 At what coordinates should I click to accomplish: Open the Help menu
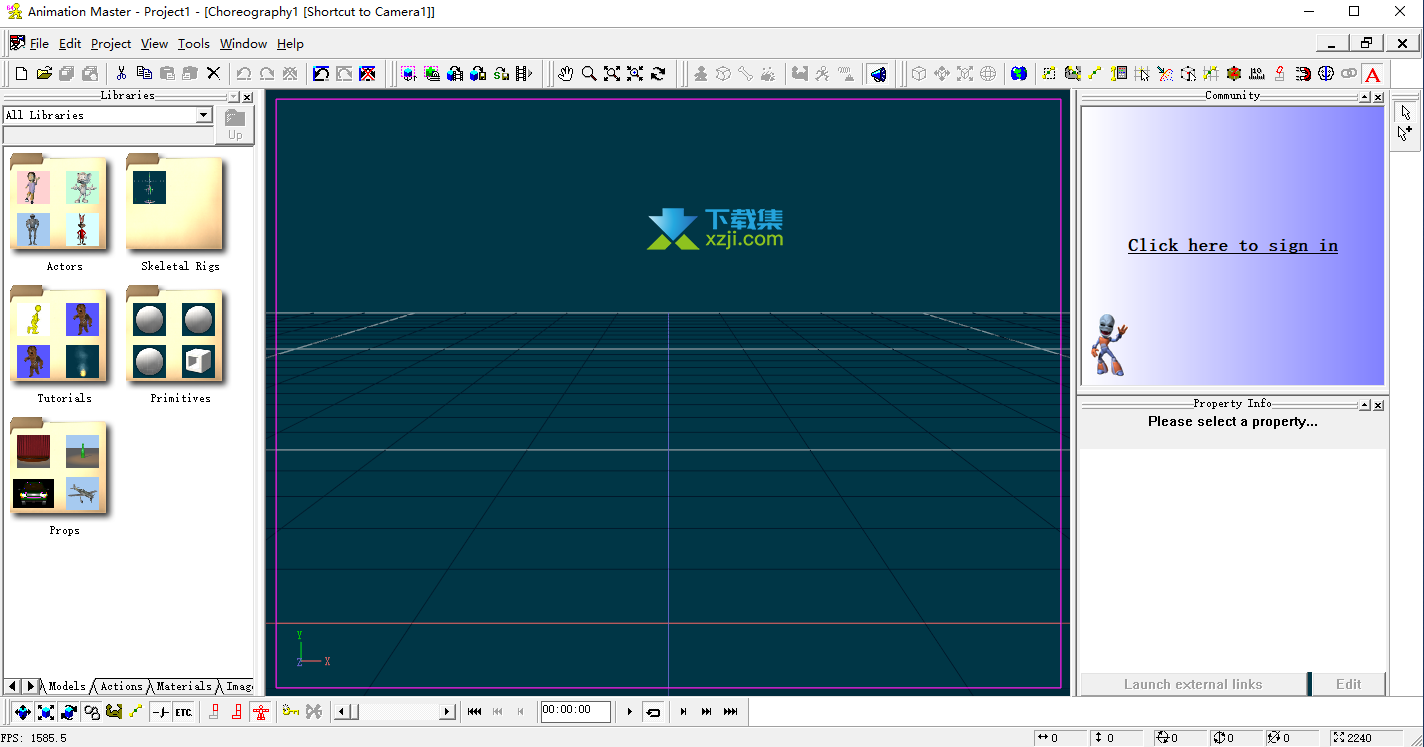[290, 44]
